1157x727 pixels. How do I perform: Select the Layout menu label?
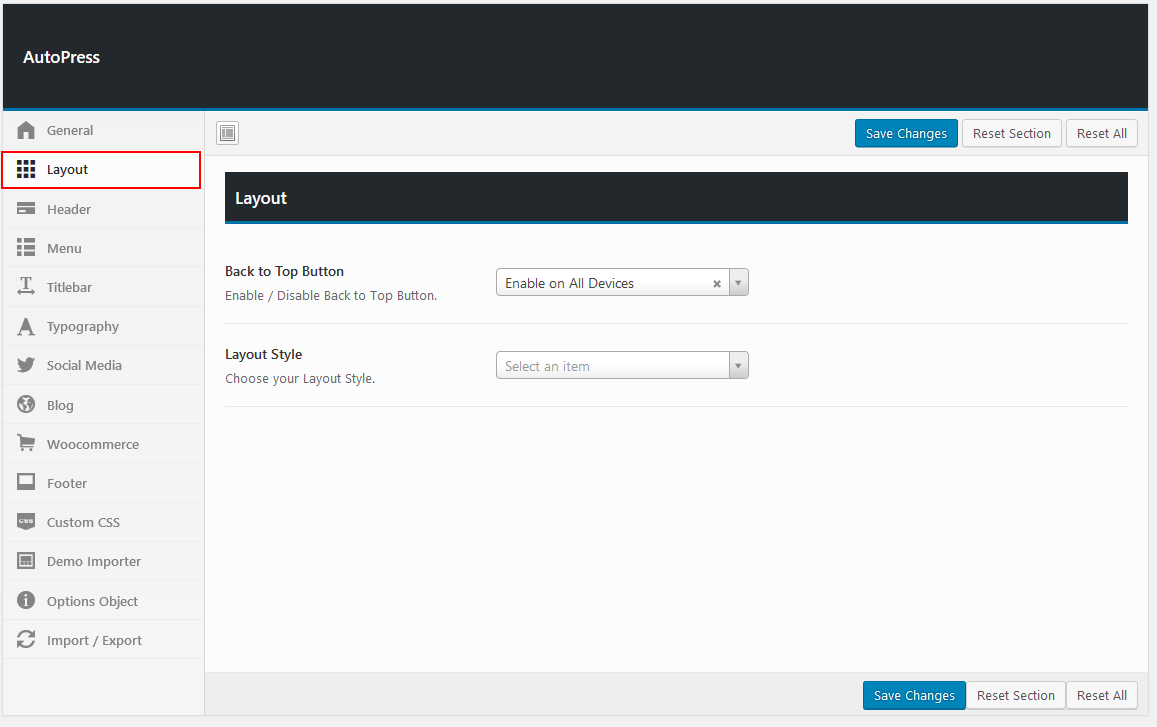tap(67, 170)
